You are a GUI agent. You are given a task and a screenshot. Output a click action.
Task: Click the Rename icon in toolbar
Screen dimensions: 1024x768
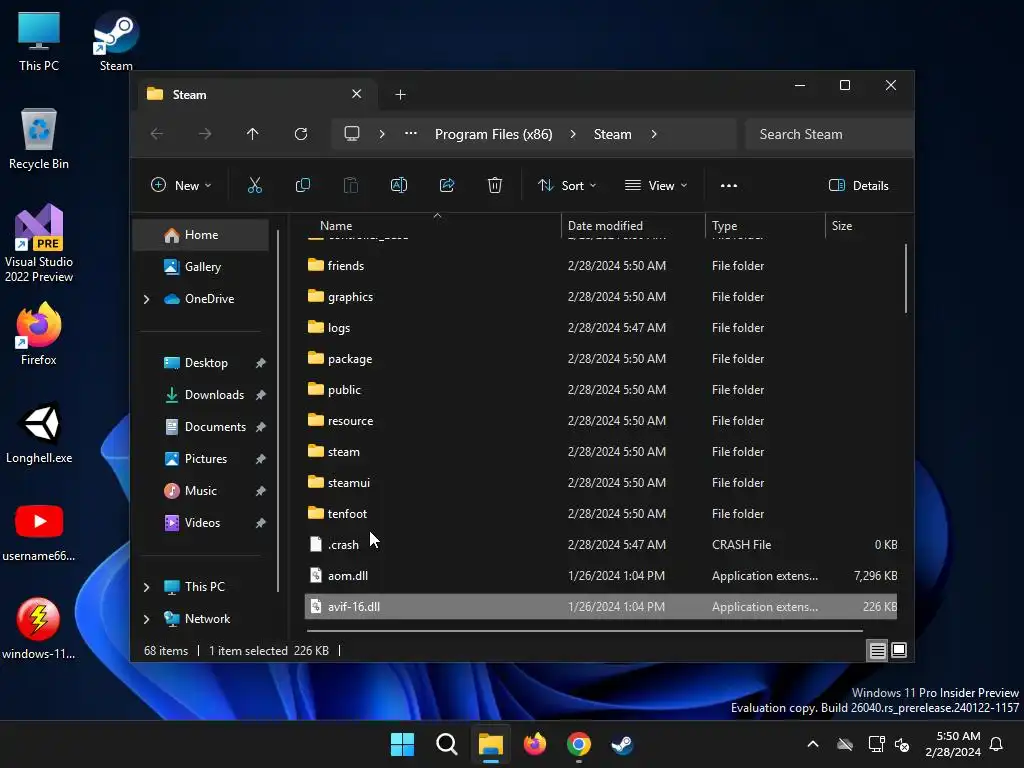398,185
